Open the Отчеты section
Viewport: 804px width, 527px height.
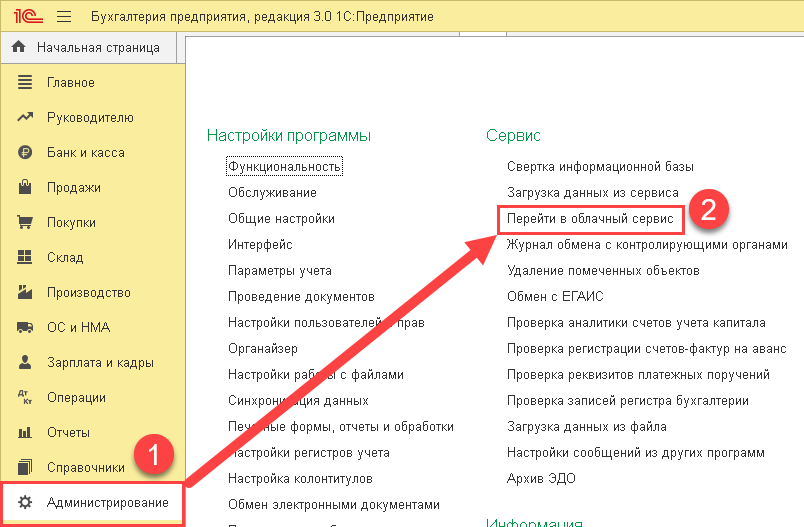68,433
